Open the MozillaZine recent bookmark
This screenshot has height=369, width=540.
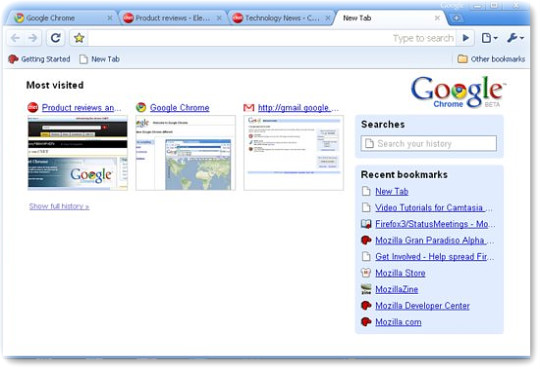[x=397, y=289]
